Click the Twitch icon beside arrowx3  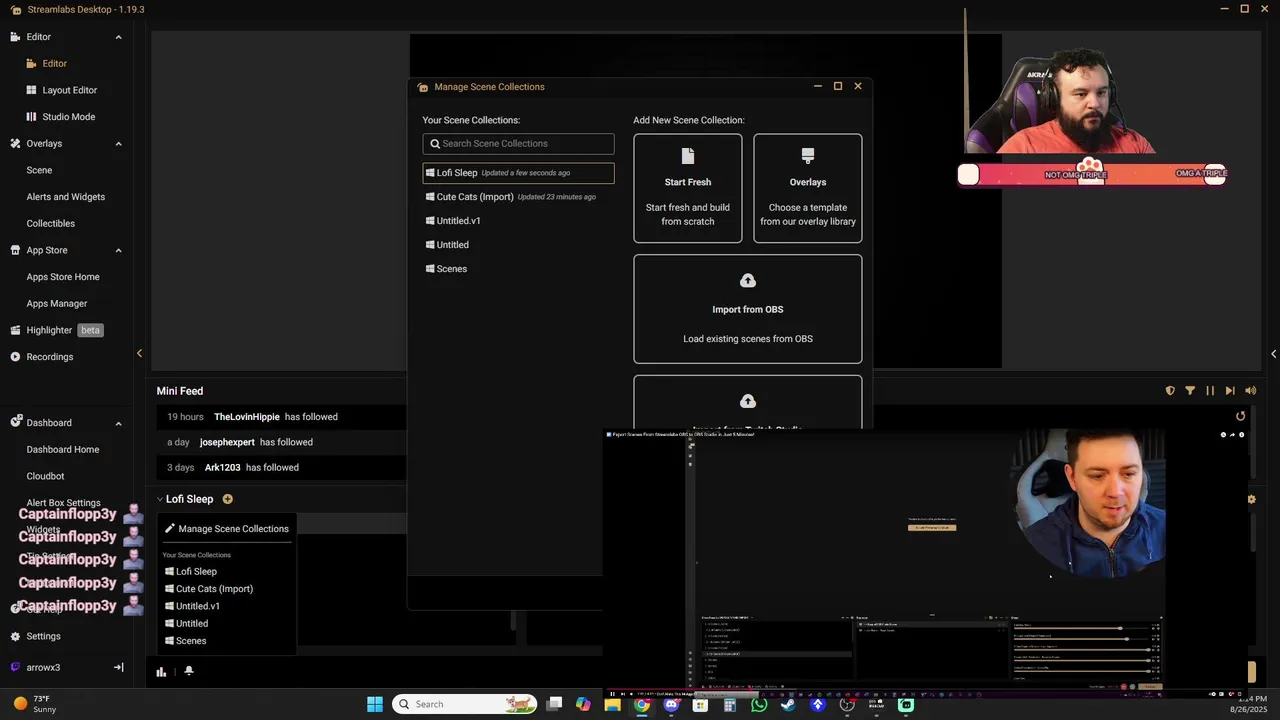(x=15, y=667)
